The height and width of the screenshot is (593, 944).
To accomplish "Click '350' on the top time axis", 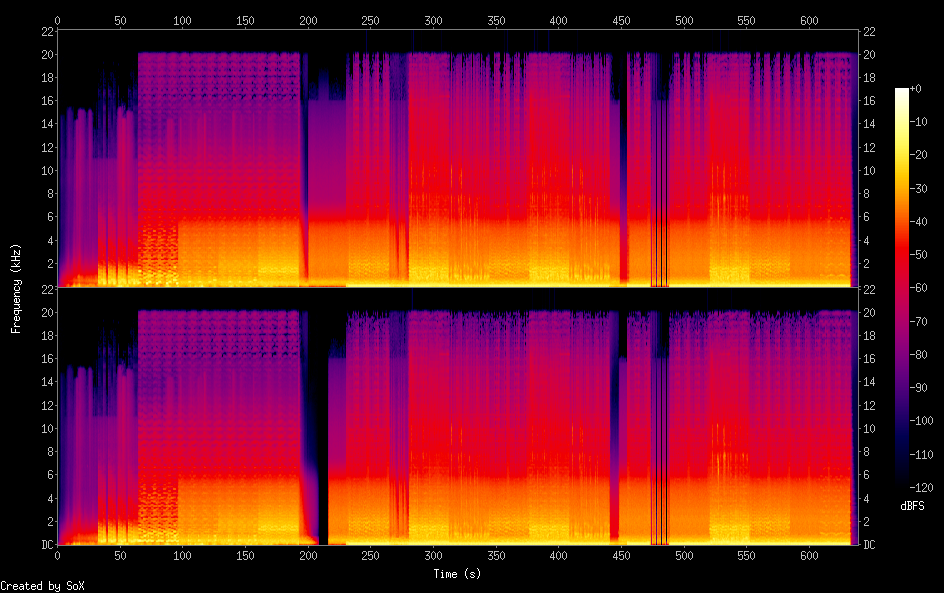I will [x=496, y=20].
